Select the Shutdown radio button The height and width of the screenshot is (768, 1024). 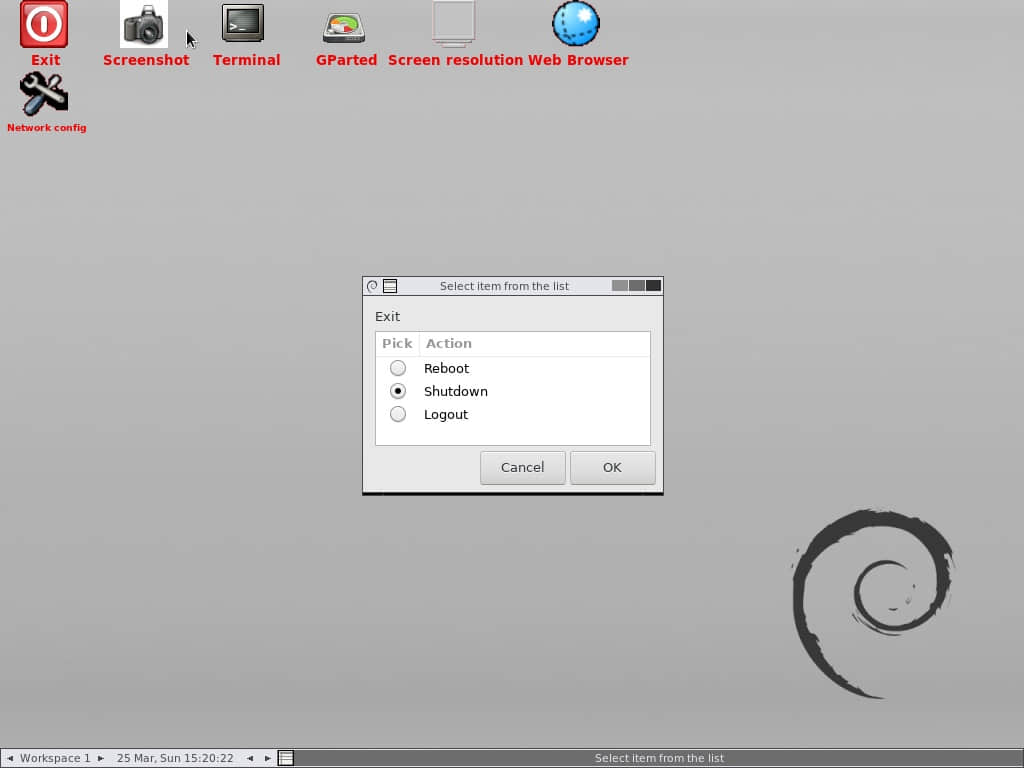[x=398, y=391]
